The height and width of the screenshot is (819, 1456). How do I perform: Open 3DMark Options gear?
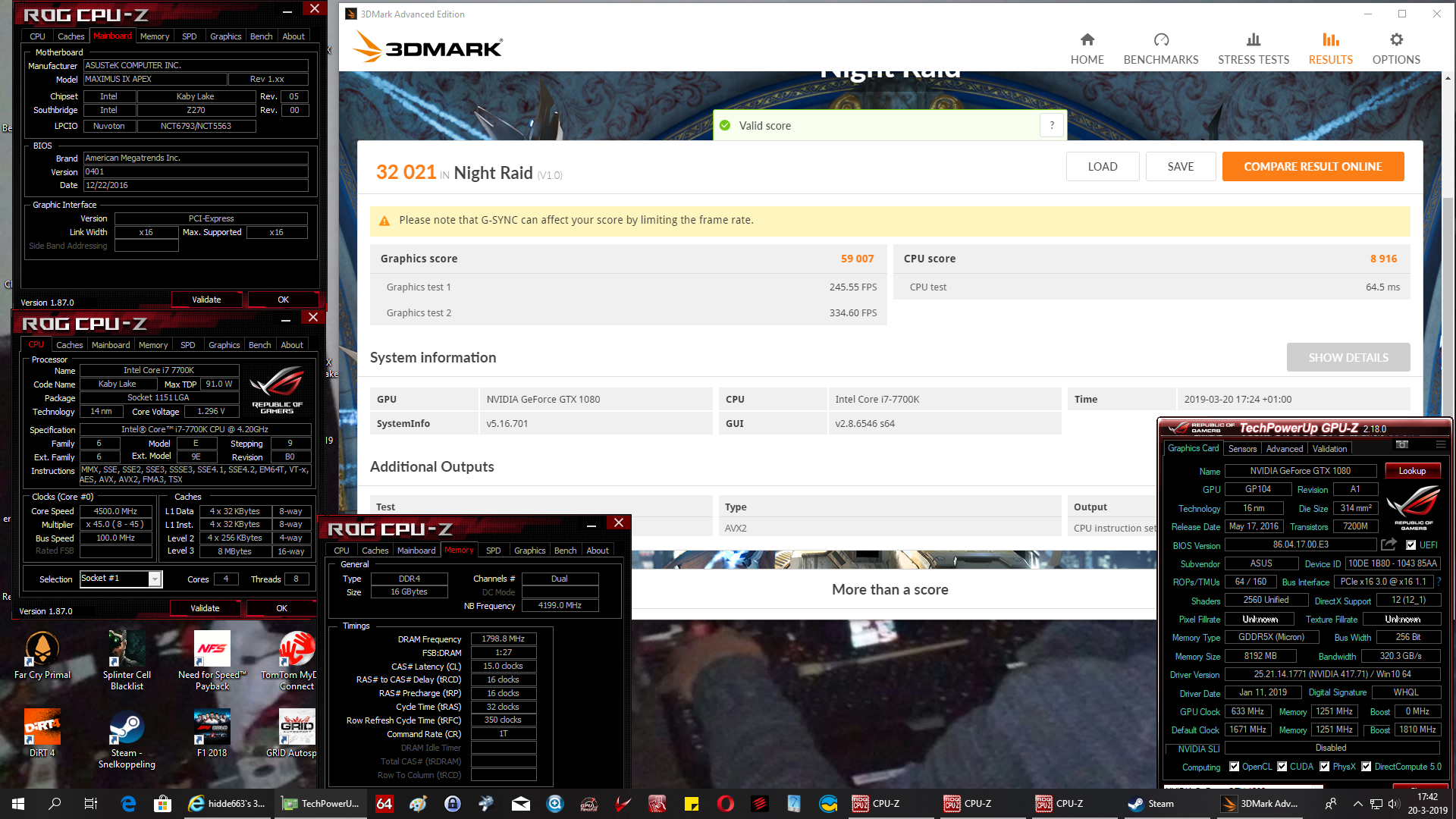pyautogui.click(x=1396, y=49)
